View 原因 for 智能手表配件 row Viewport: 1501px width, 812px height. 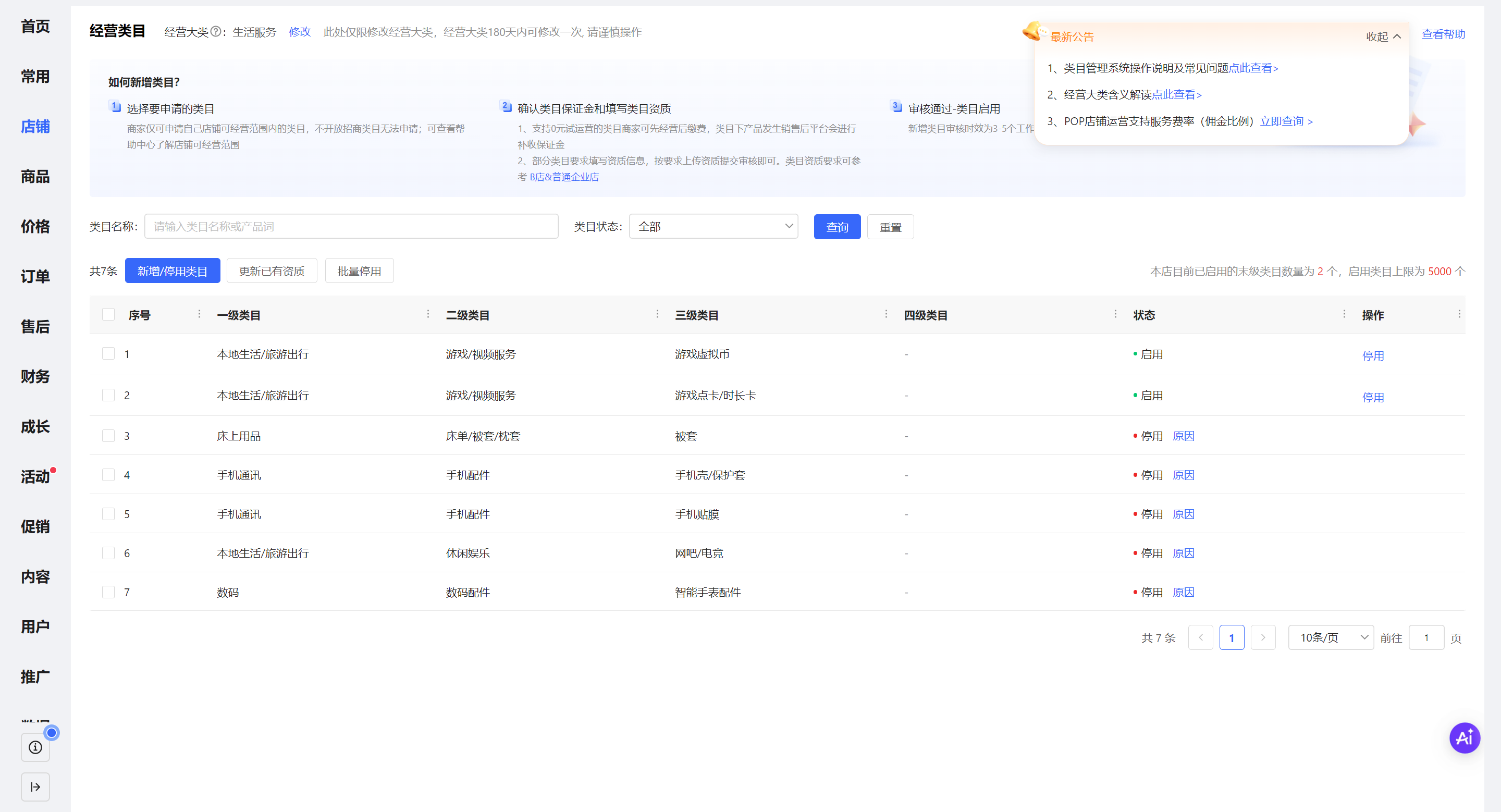click(1183, 592)
